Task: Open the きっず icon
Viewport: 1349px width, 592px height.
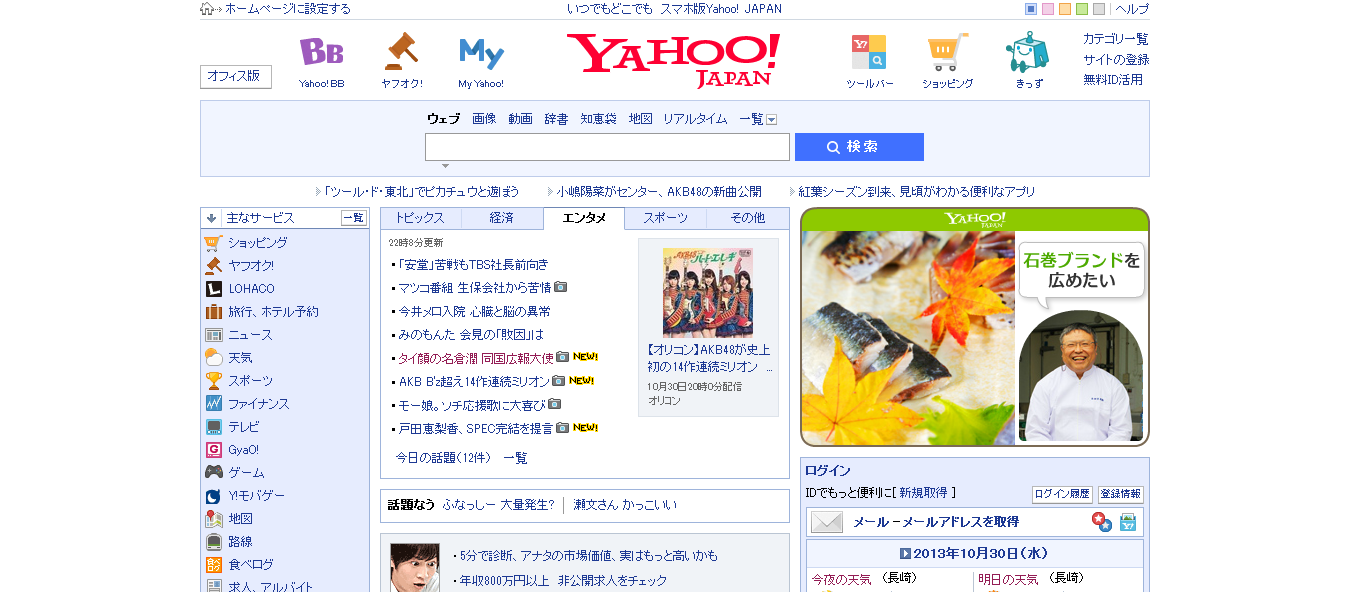Action: click(1028, 52)
